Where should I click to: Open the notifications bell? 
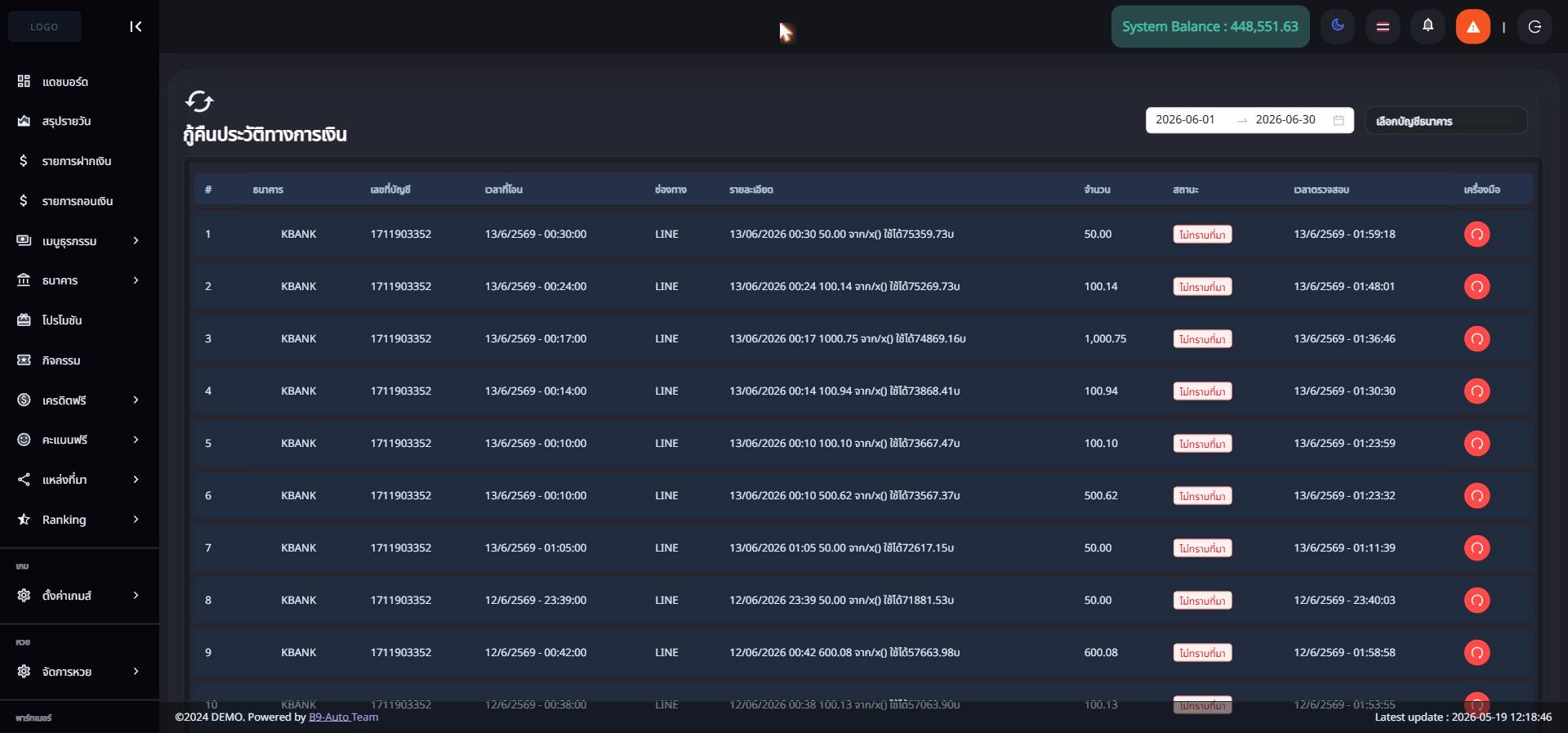coord(1428,26)
